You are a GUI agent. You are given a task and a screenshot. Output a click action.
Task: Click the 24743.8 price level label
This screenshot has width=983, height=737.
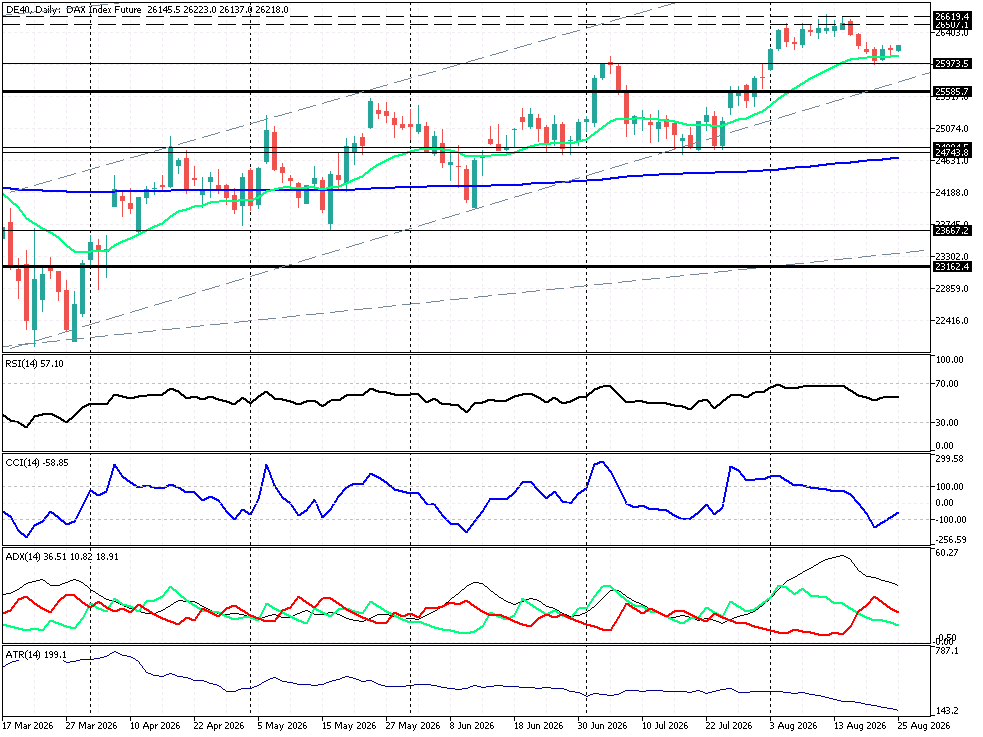tap(952, 152)
